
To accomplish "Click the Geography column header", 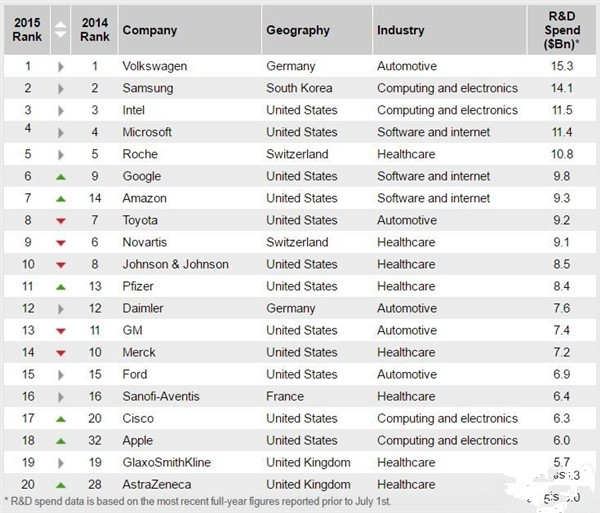I will click(x=297, y=30).
